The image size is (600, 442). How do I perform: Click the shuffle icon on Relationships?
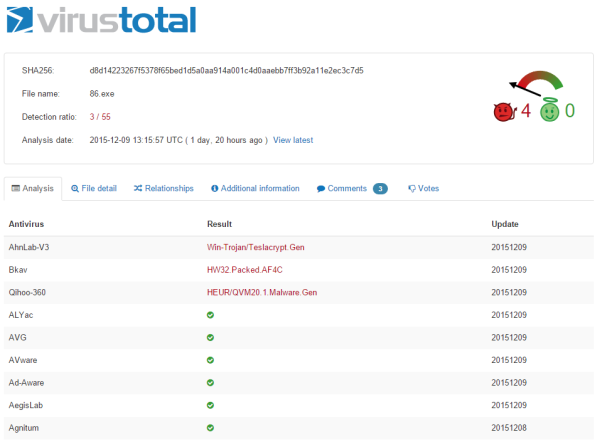pyautogui.click(x=138, y=188)
